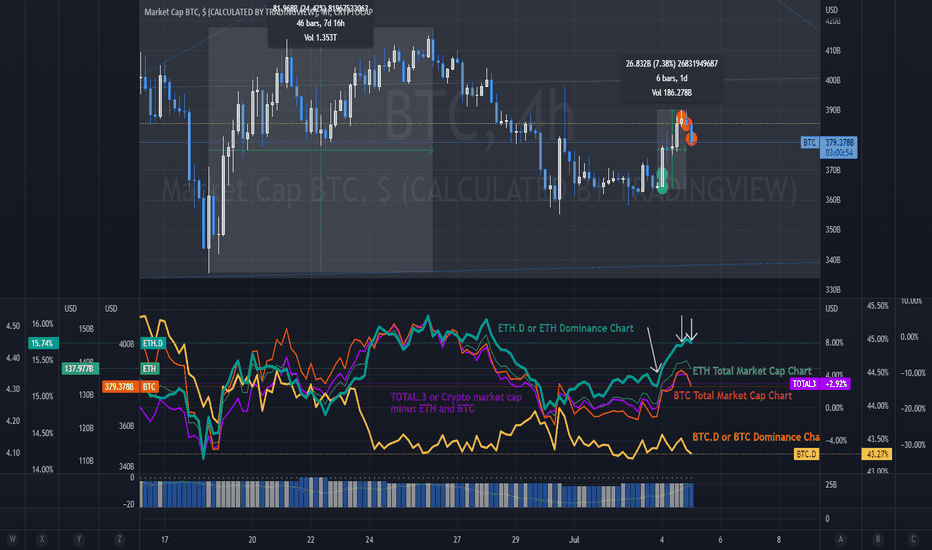Click the 330B price axis value
Viewport: 932px width, 550px height.
click(833, 290)
